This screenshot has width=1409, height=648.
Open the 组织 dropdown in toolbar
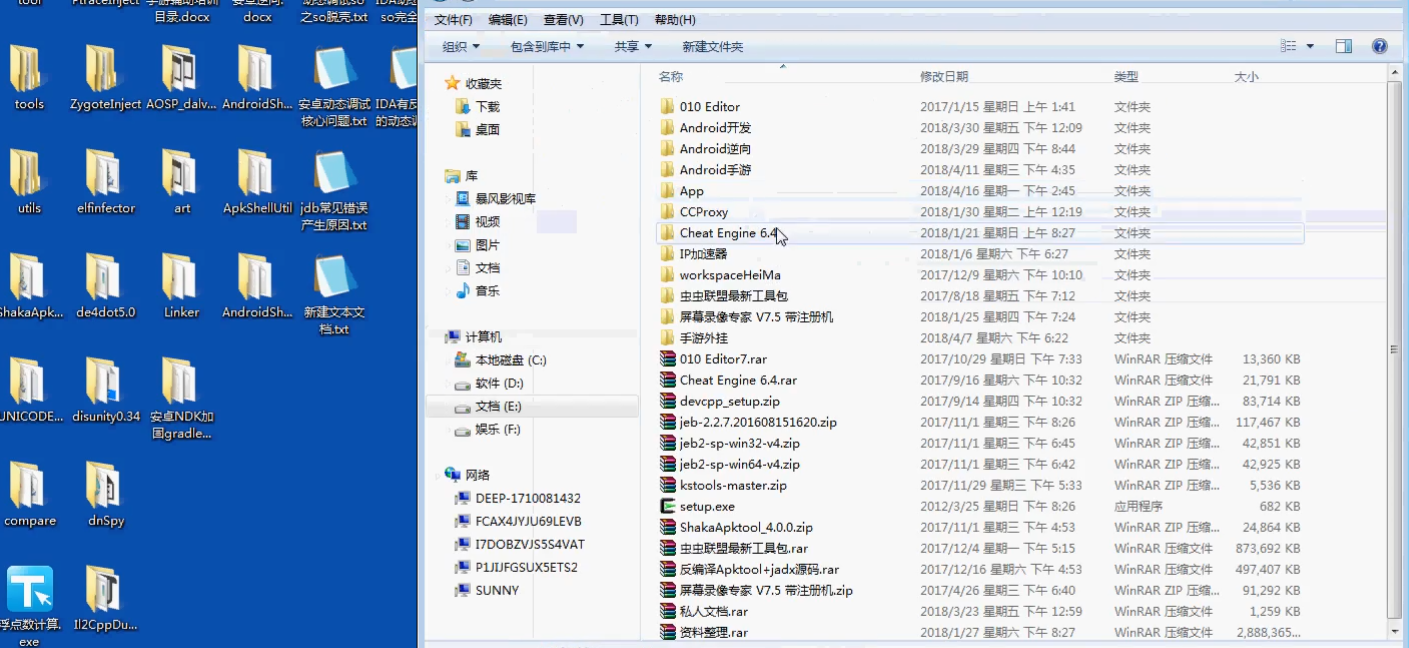pyautogui.click(x=461, y=47)
